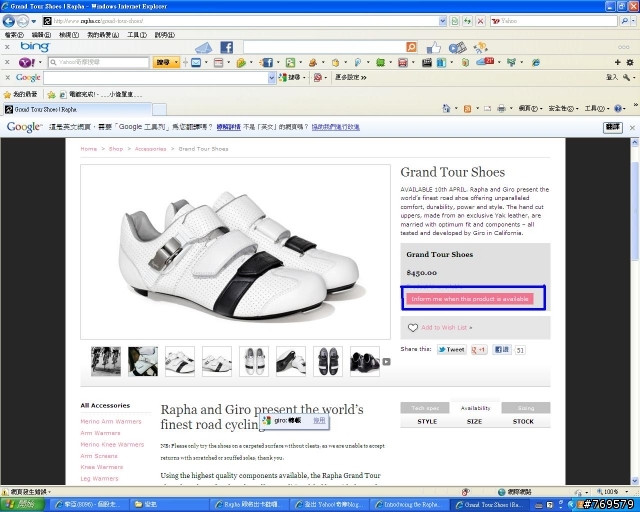
Task: Switch to the Tech spec tab
Action: 425,408
